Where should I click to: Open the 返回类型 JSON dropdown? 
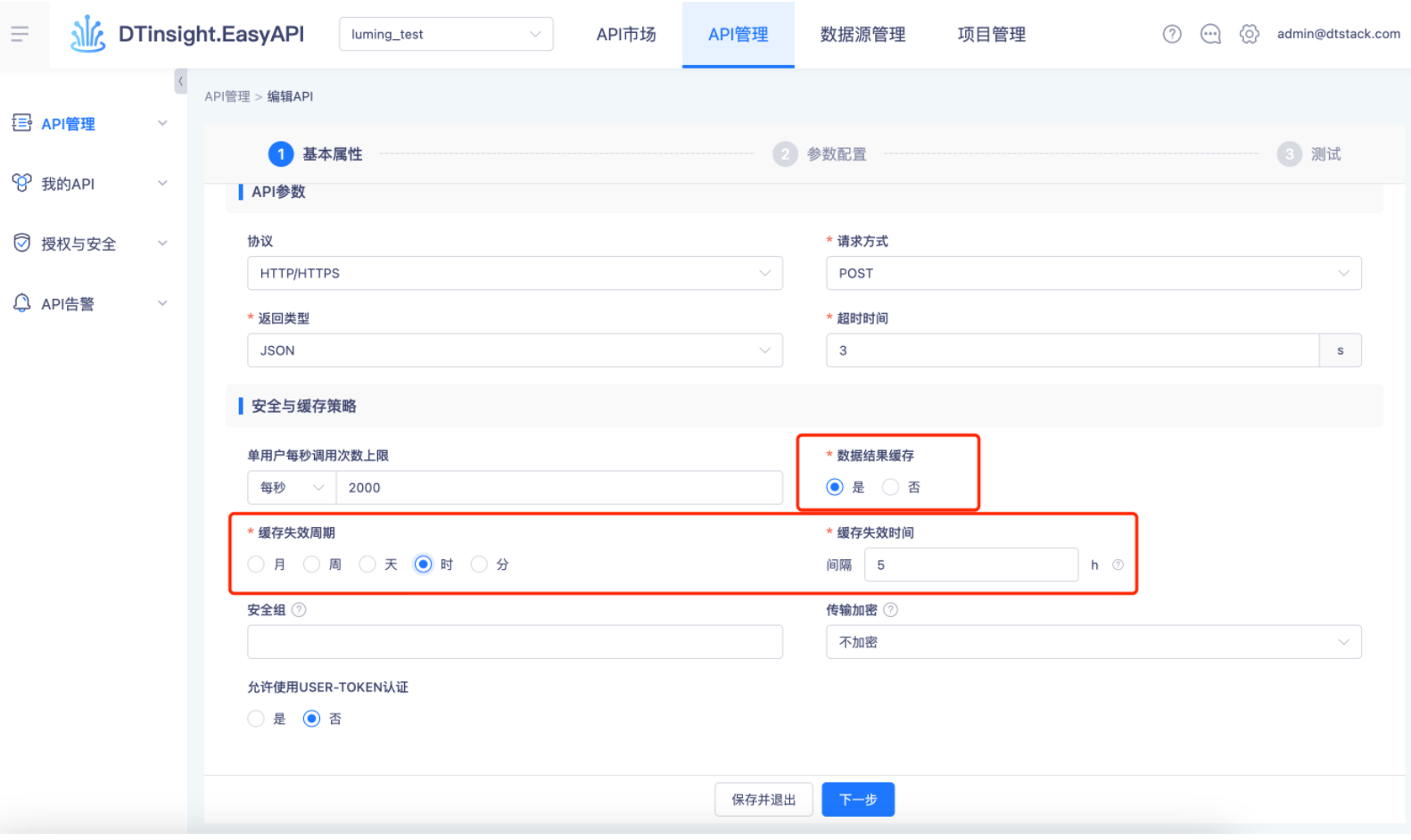pyautogui.click(x=515, y=350)
